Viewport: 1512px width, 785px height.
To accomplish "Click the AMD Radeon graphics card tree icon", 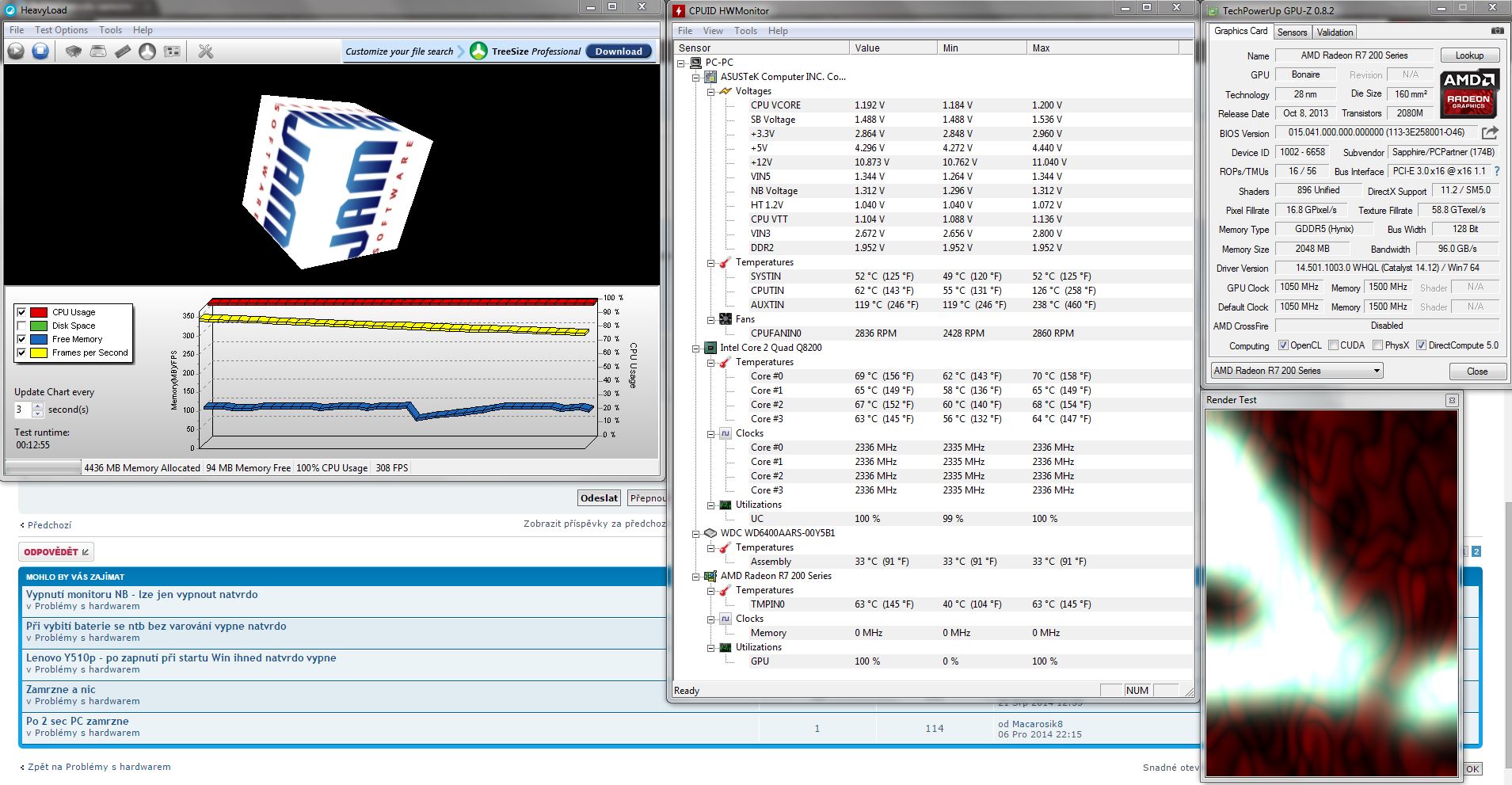I will click(710, 576).
